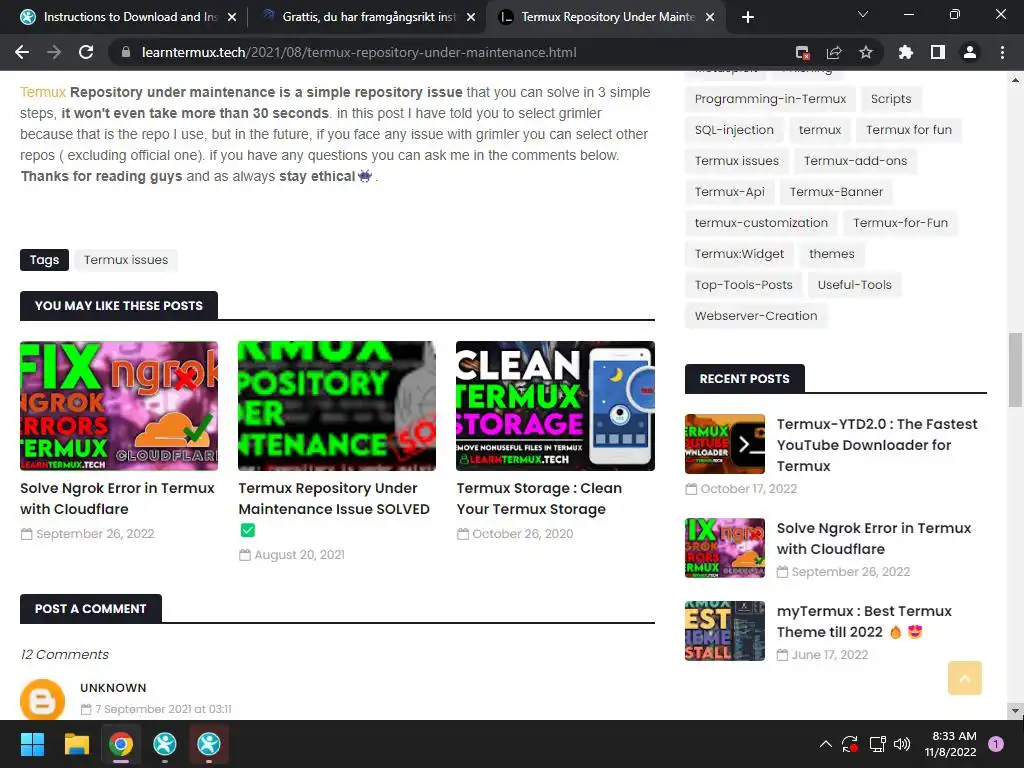Open the Termux issues sidebar label

point(737,161)
